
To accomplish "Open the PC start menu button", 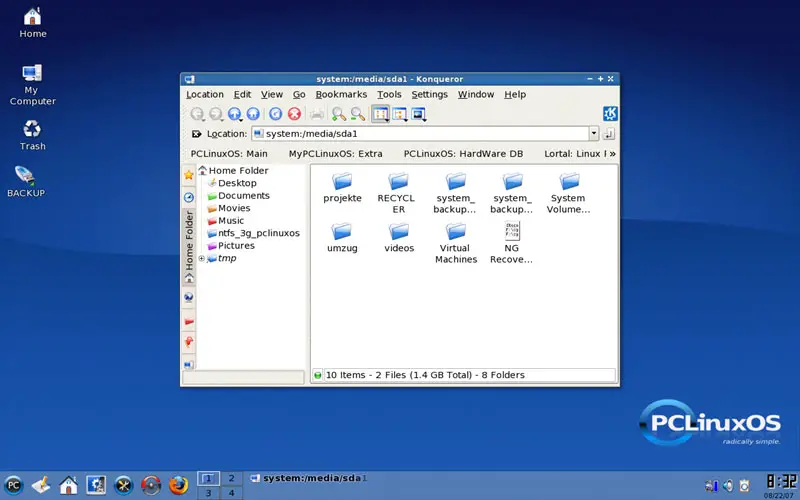I will (14, 485).
